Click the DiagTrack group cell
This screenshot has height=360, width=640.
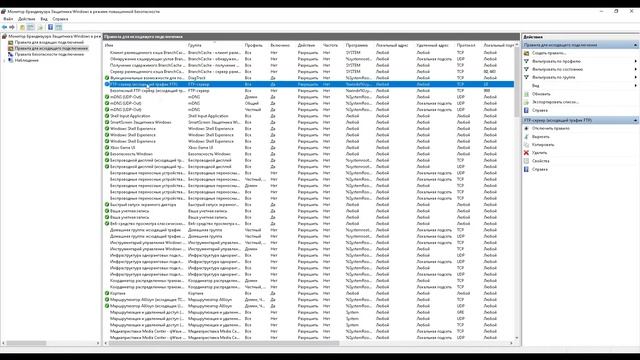[x=198, y=78]
